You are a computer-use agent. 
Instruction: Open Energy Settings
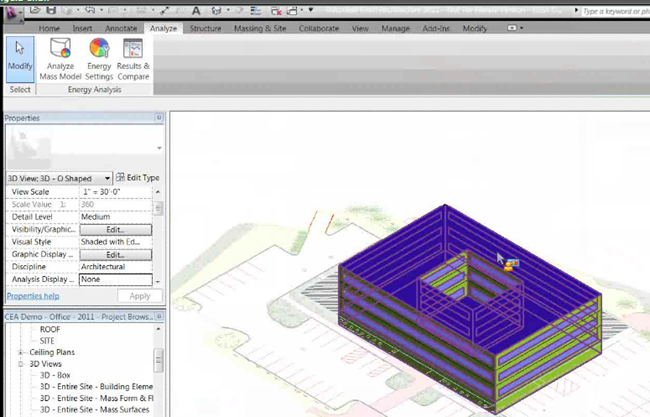99,58
